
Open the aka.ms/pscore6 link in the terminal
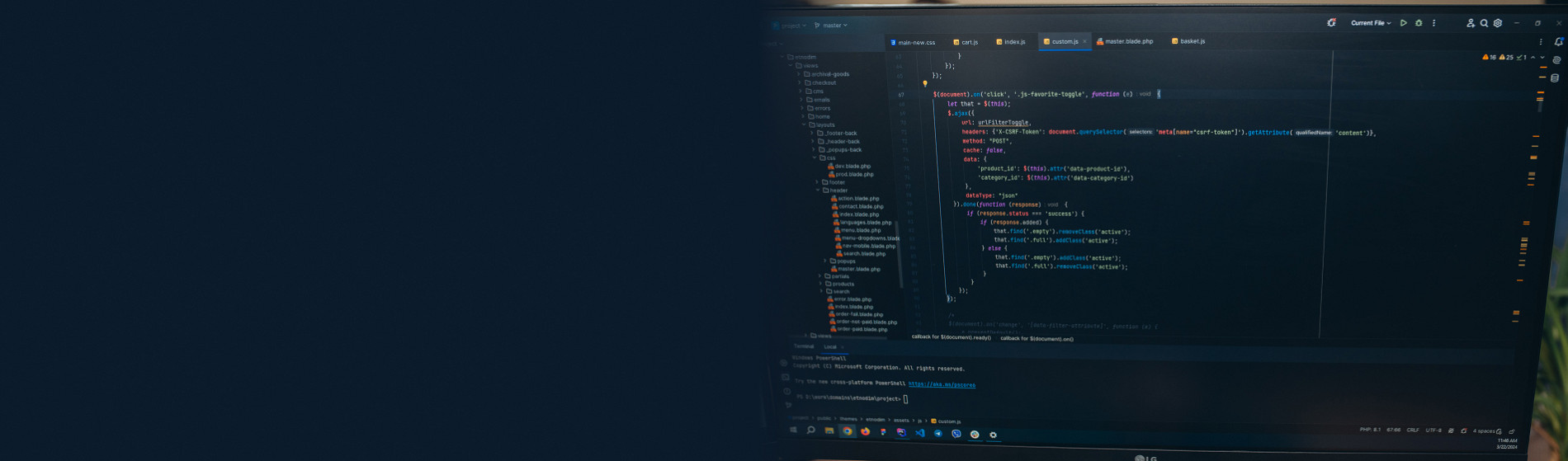click(942, 384)
